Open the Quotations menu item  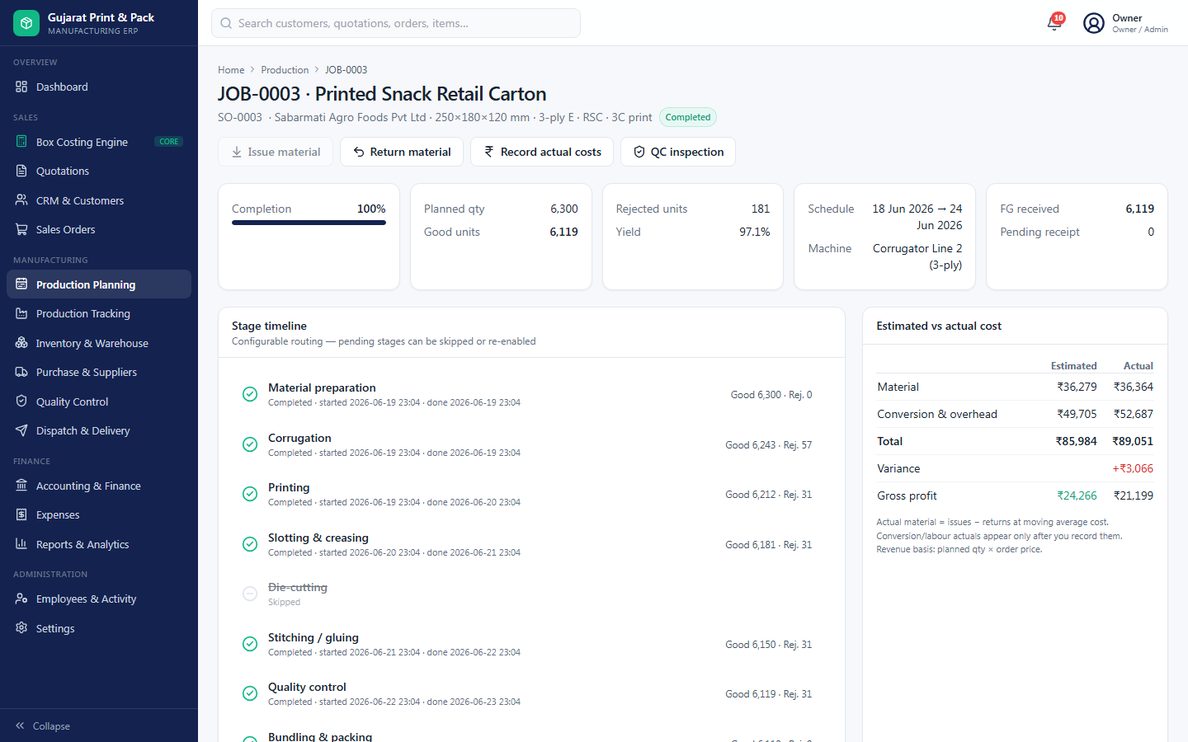[x=98, y=171]
